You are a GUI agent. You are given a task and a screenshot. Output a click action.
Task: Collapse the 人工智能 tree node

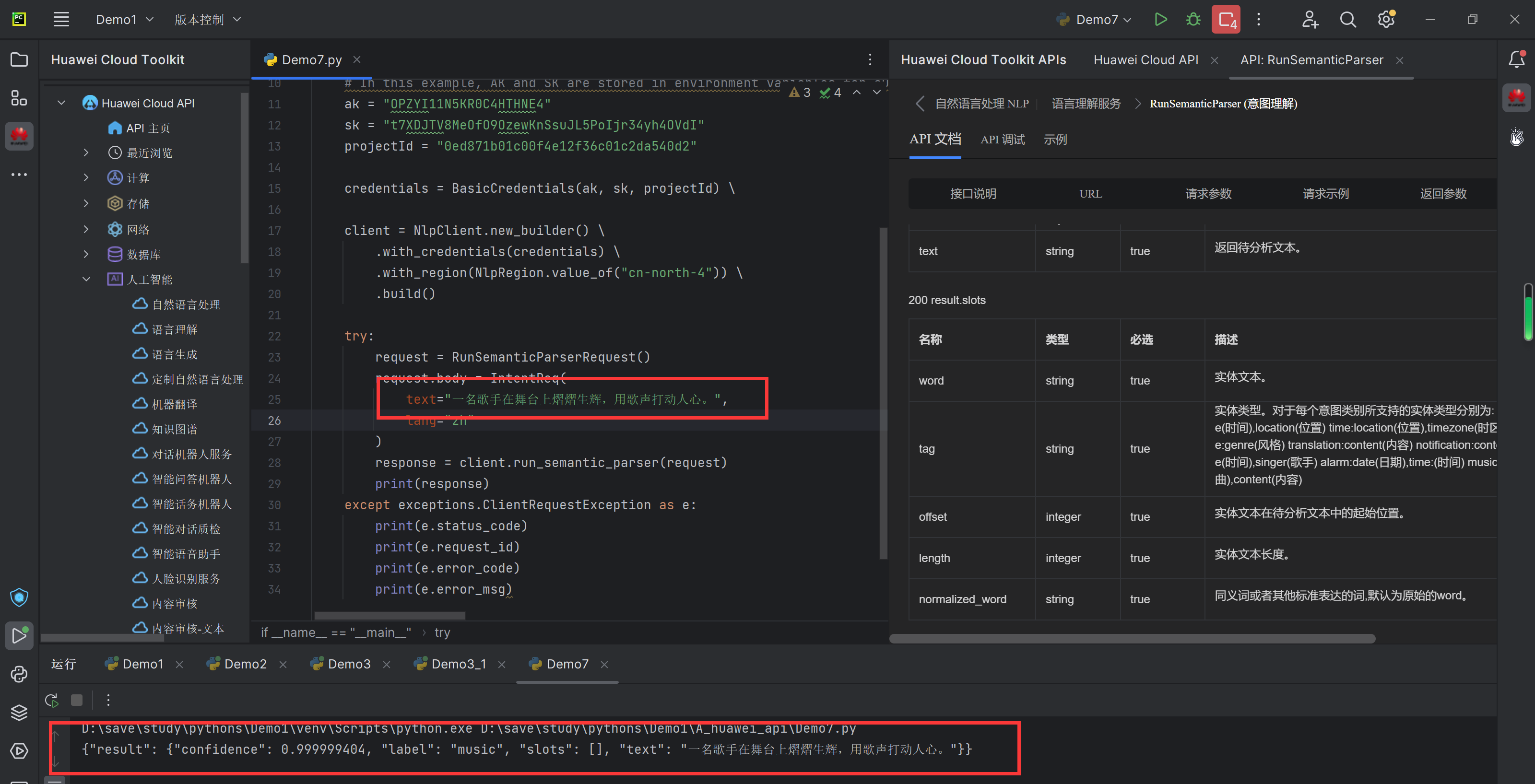tap(86, 280)
